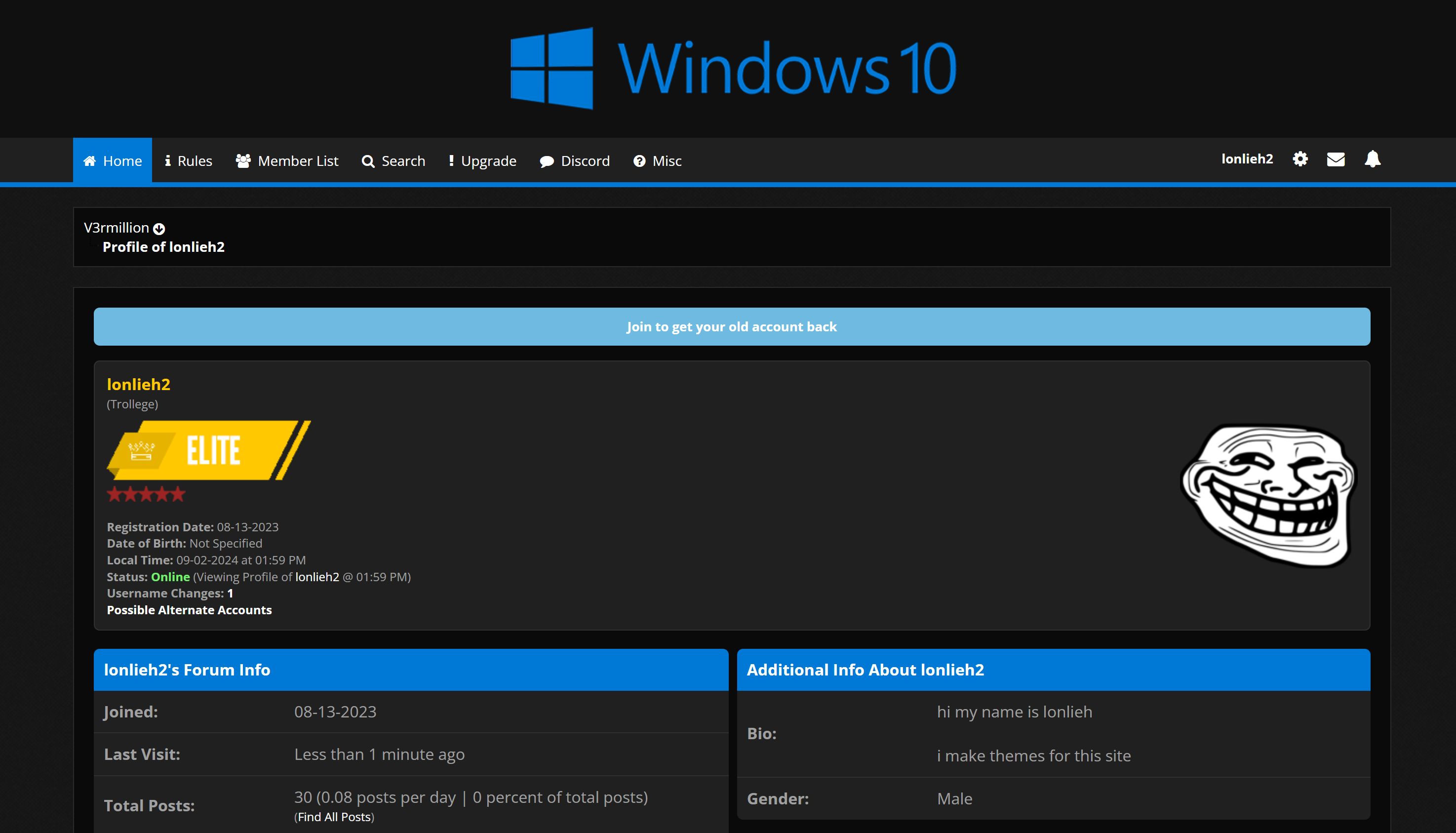This screenshot has width=1456, height=833.
Task: Click the lonlieh2 username in the navbar
Action: 1247,159
